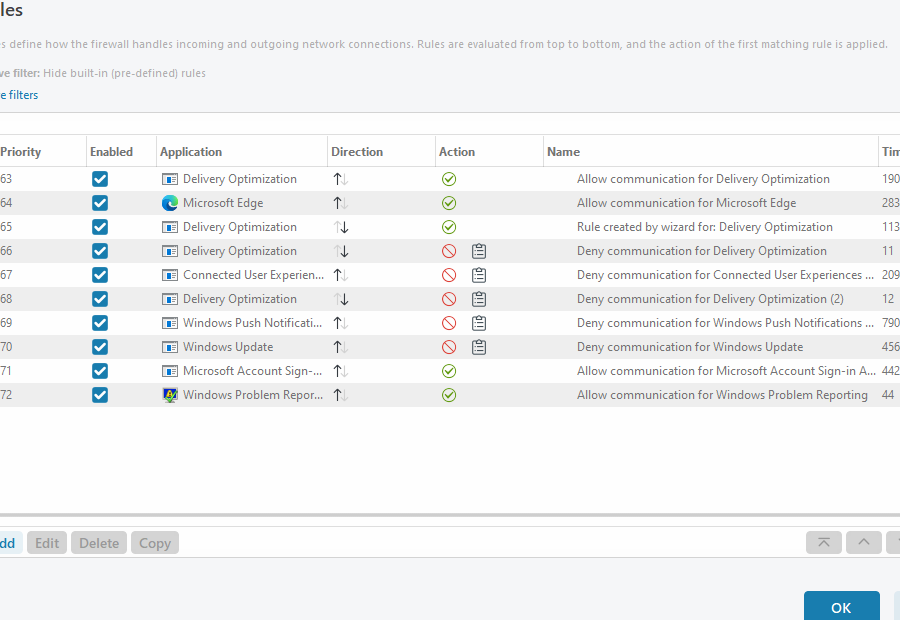Screen dimensions: 900x620
Task: Click the log clipboard icon in priority 66
Action: point(479,251)
